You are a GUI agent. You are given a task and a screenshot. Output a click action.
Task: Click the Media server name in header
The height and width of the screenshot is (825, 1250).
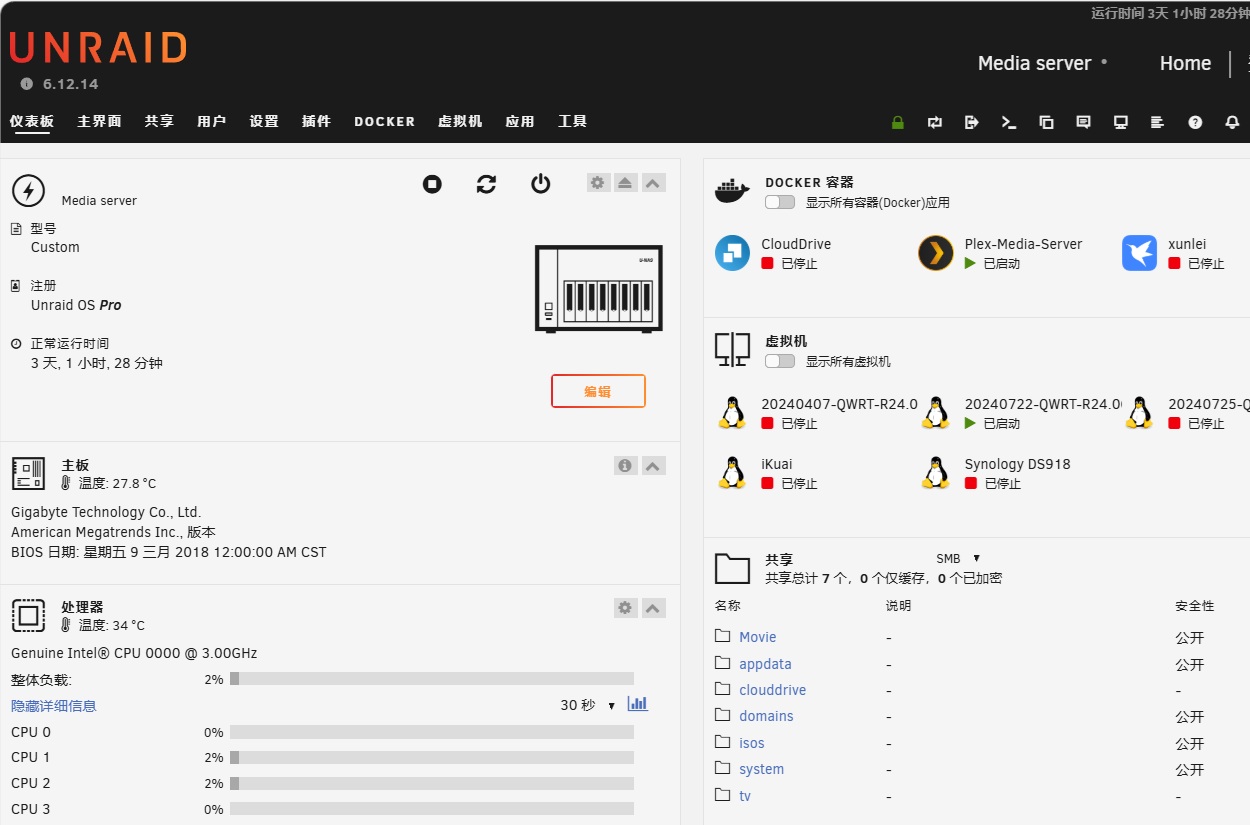tap(1035, 63)
